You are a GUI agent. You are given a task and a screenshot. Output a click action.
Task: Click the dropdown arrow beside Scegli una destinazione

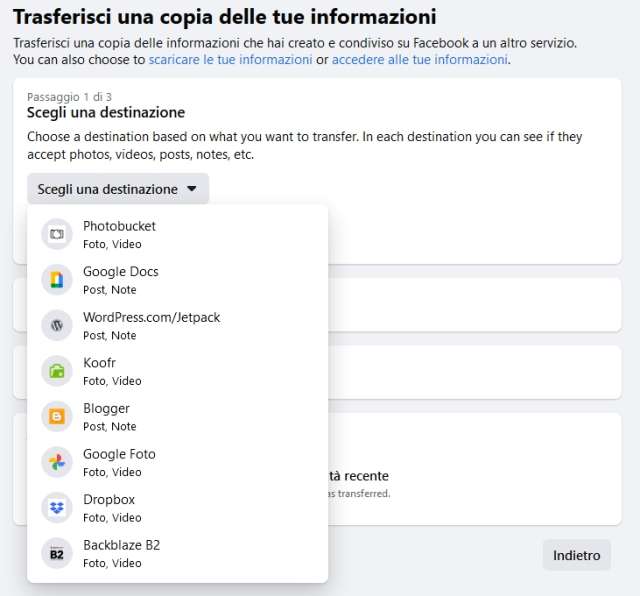click(x=192, y=189)
